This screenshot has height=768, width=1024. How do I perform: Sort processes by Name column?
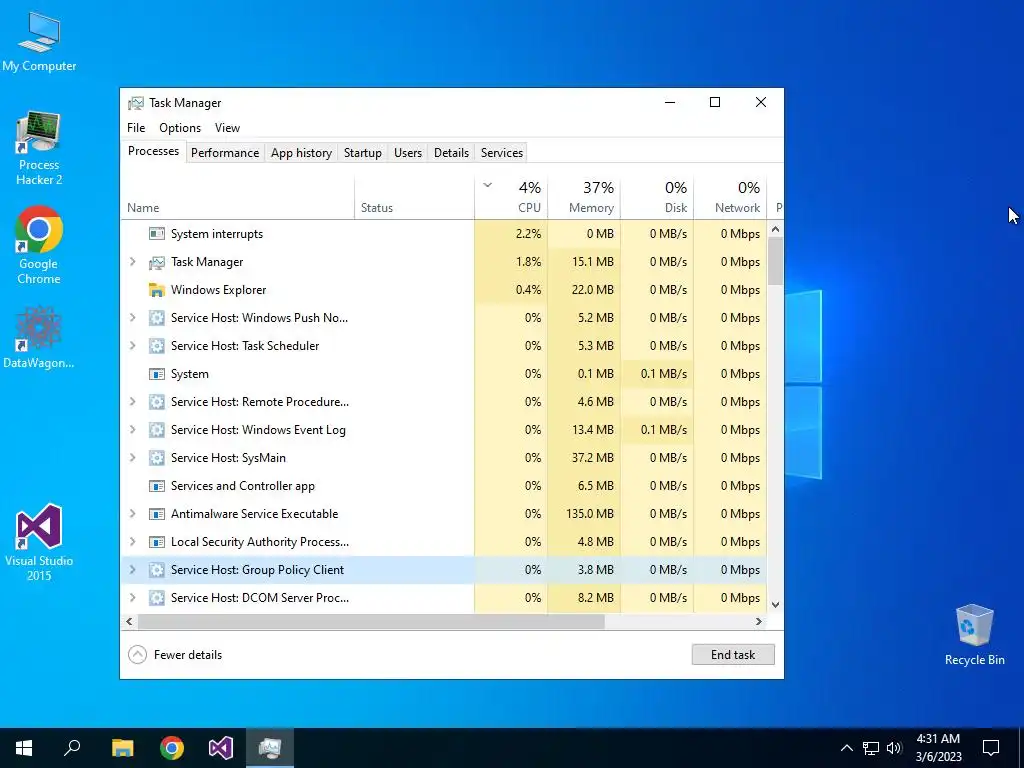[238, 198]
